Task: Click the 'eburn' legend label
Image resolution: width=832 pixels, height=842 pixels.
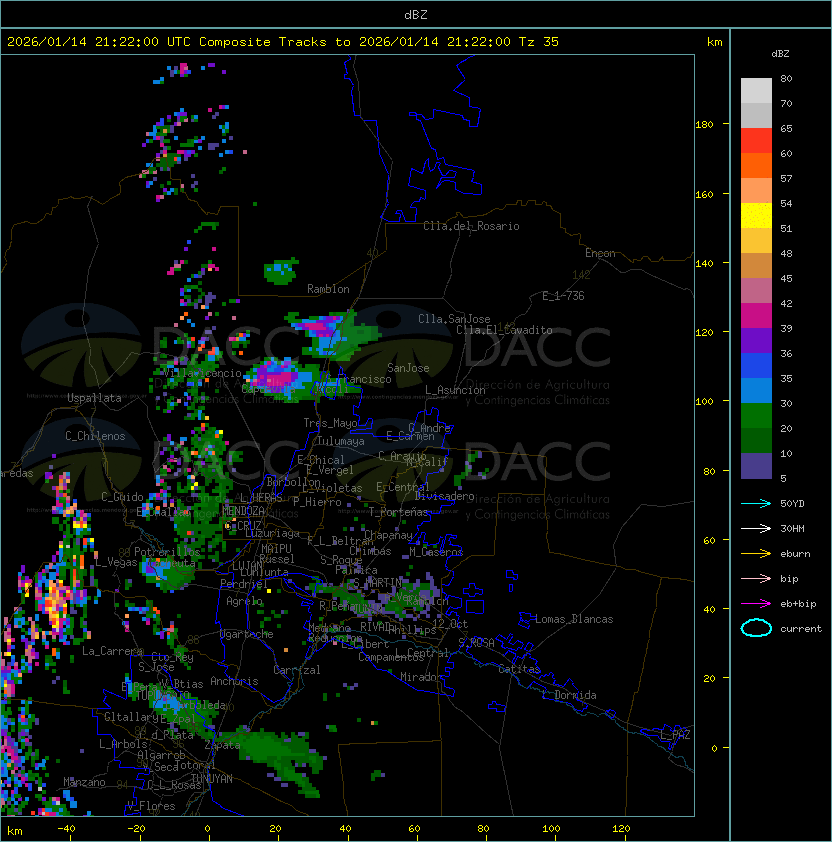Action: 795,554
